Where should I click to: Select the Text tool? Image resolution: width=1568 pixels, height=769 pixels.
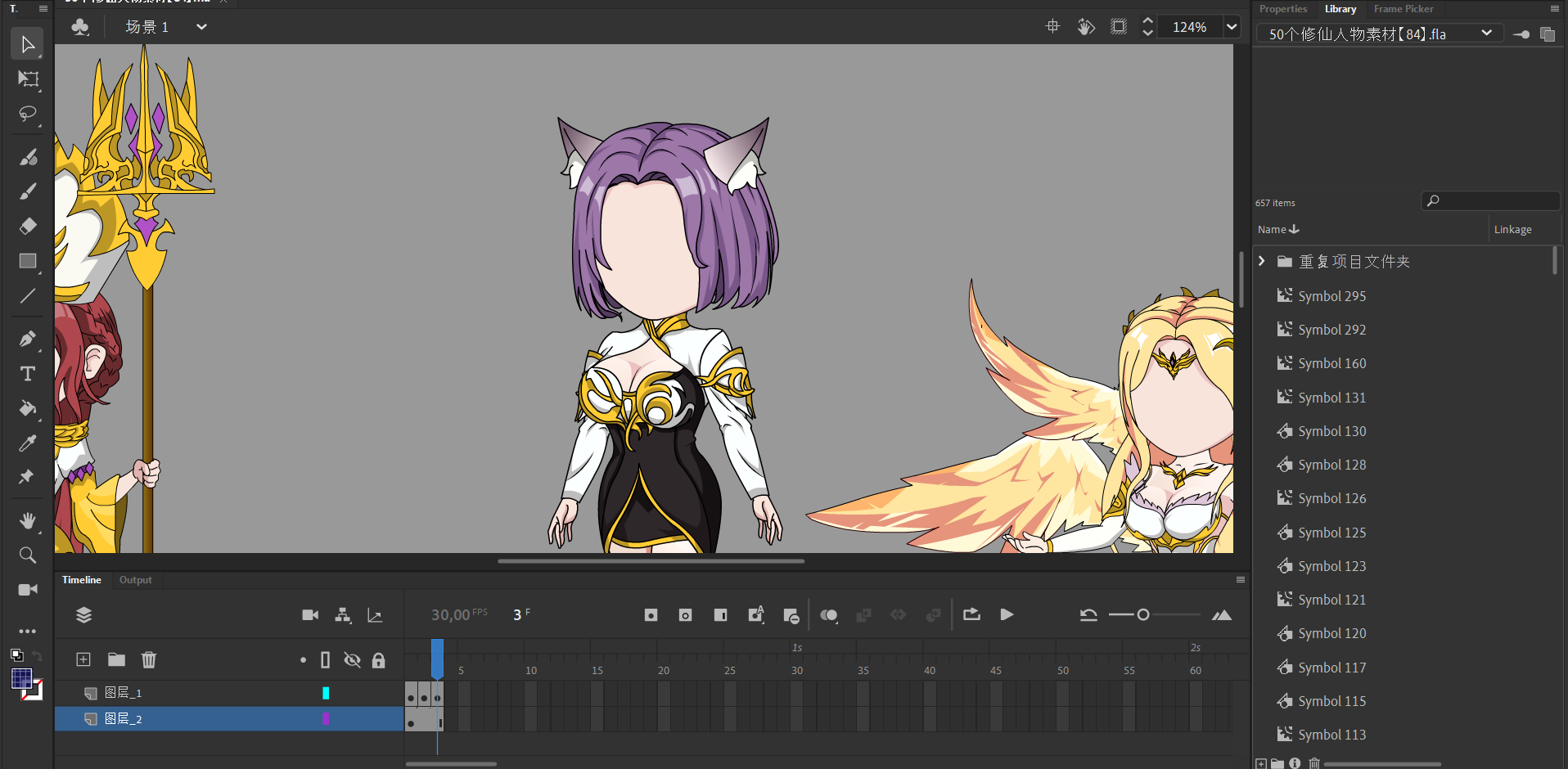coord(28,374)
